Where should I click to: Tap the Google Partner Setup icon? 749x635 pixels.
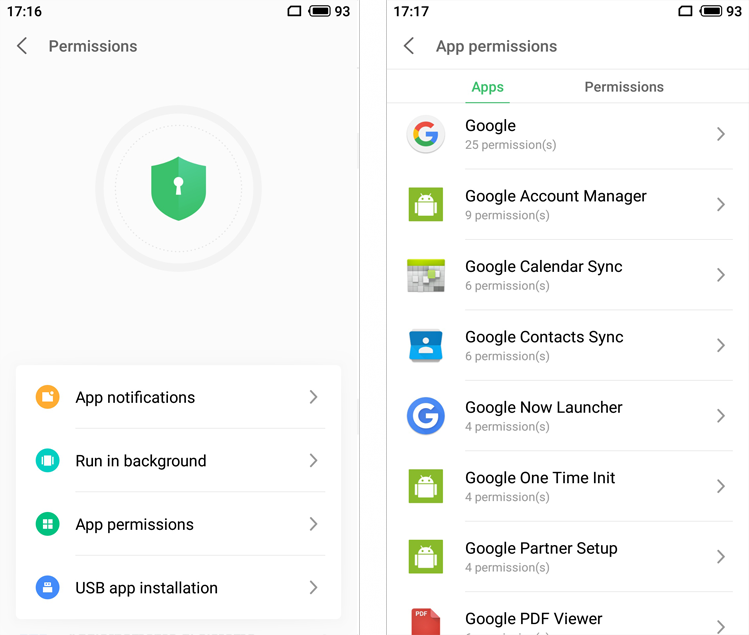426,557
